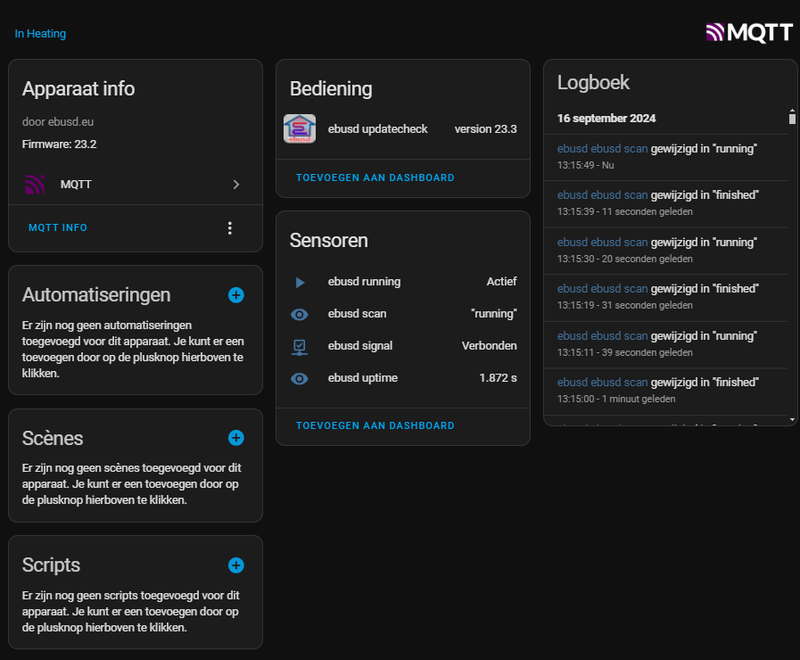Open the In Heating breadcrumb link
The width and height of the screenshot is (800, 660).
click(40, 34)
